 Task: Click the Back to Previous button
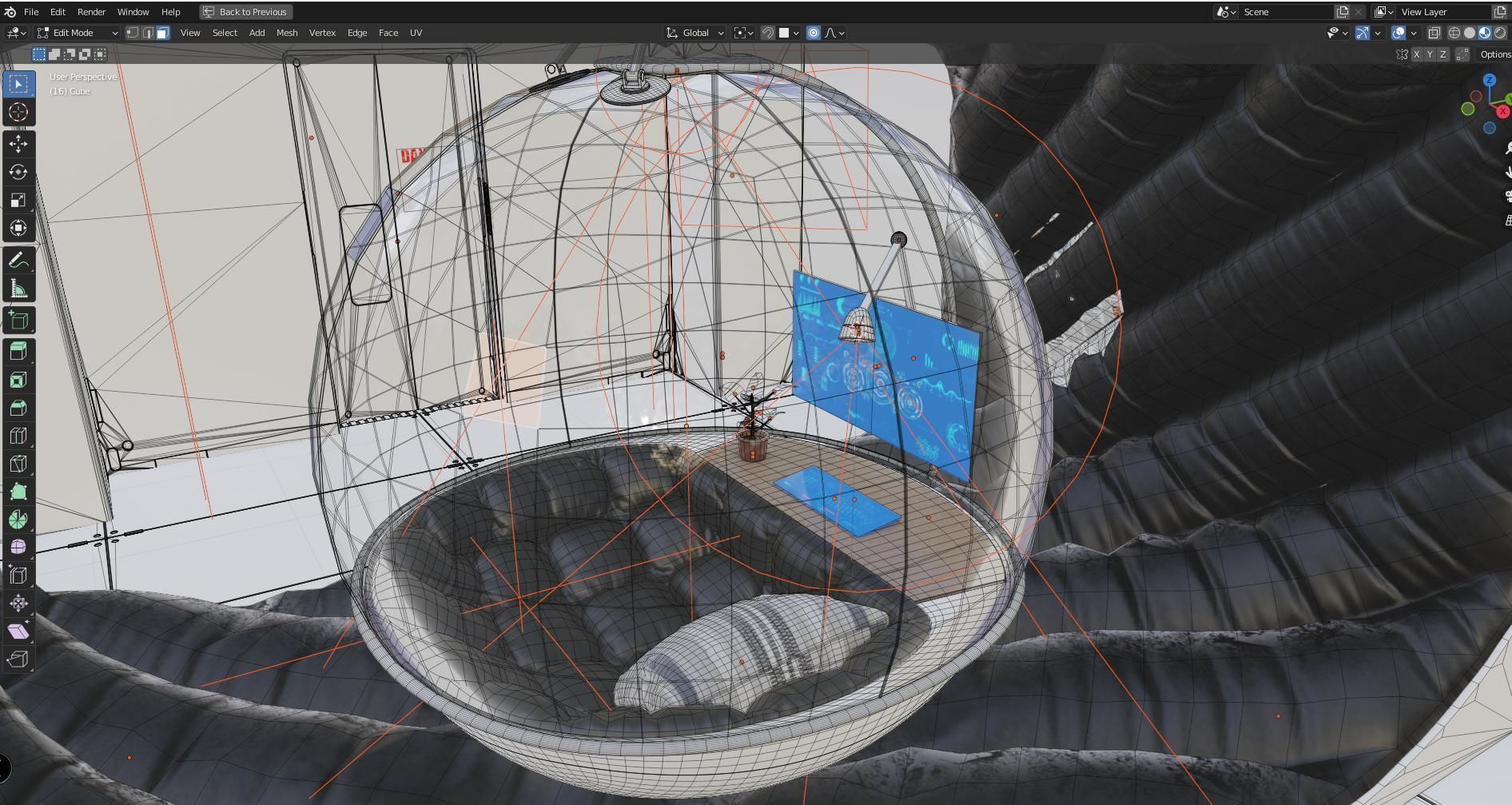point(245,12)
